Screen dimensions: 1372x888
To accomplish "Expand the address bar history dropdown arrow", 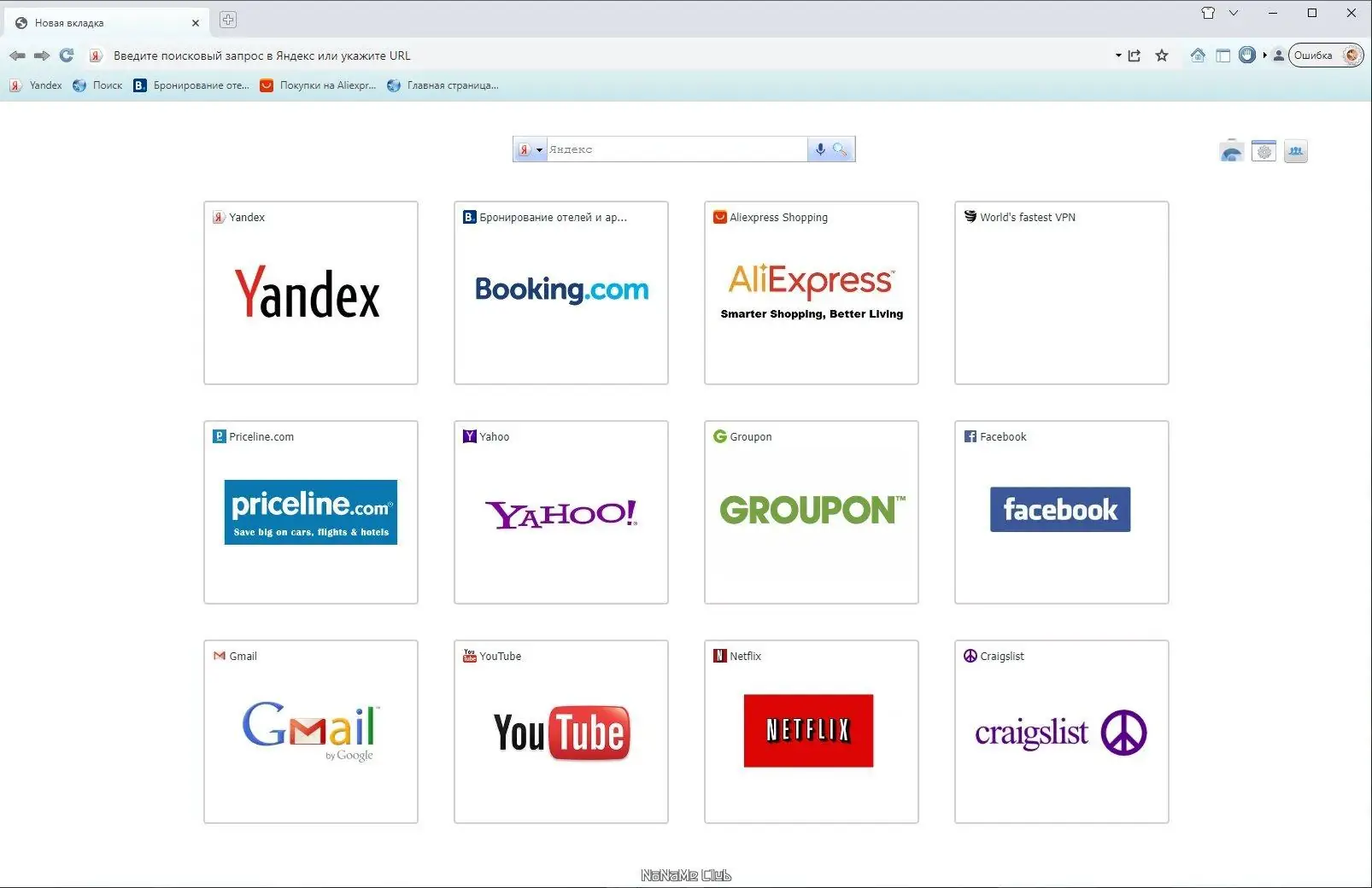I will 1118,55.
